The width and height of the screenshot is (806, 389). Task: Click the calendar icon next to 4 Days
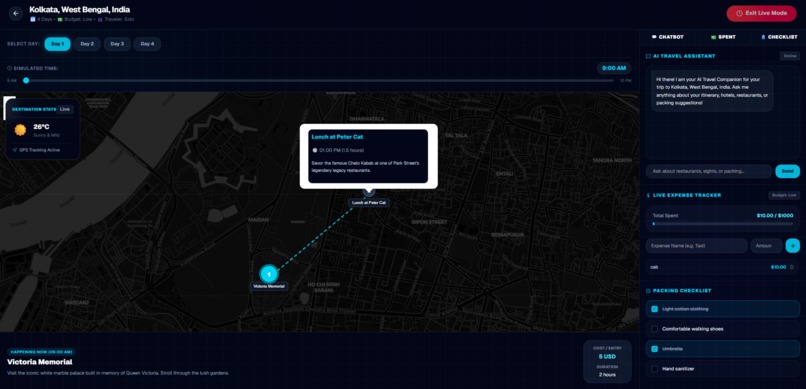[x=33, y=19]
